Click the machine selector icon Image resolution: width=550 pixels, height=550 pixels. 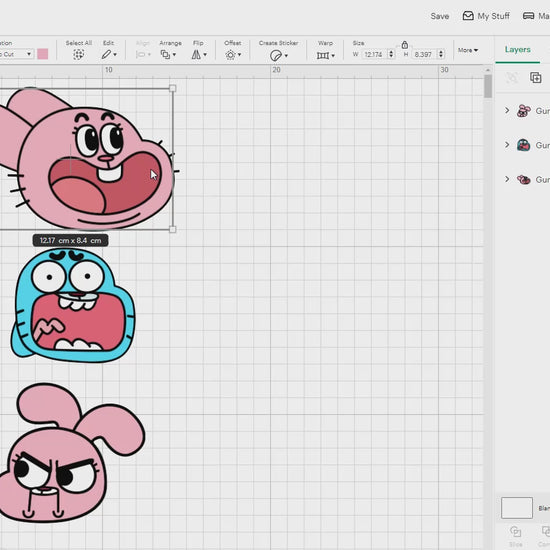click(x=529, y=16)
